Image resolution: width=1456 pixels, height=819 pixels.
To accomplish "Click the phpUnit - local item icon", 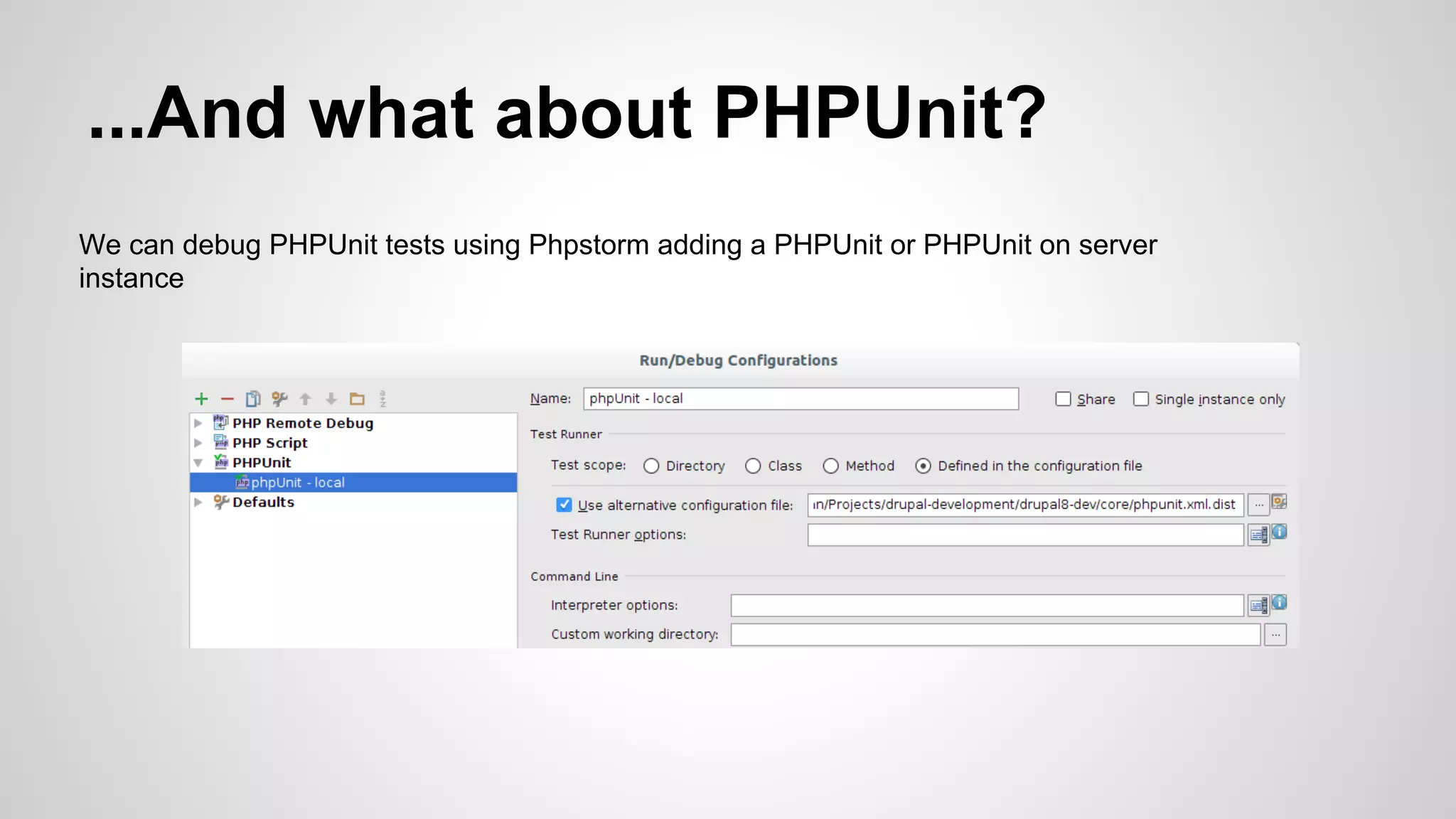I will (242, 482).
